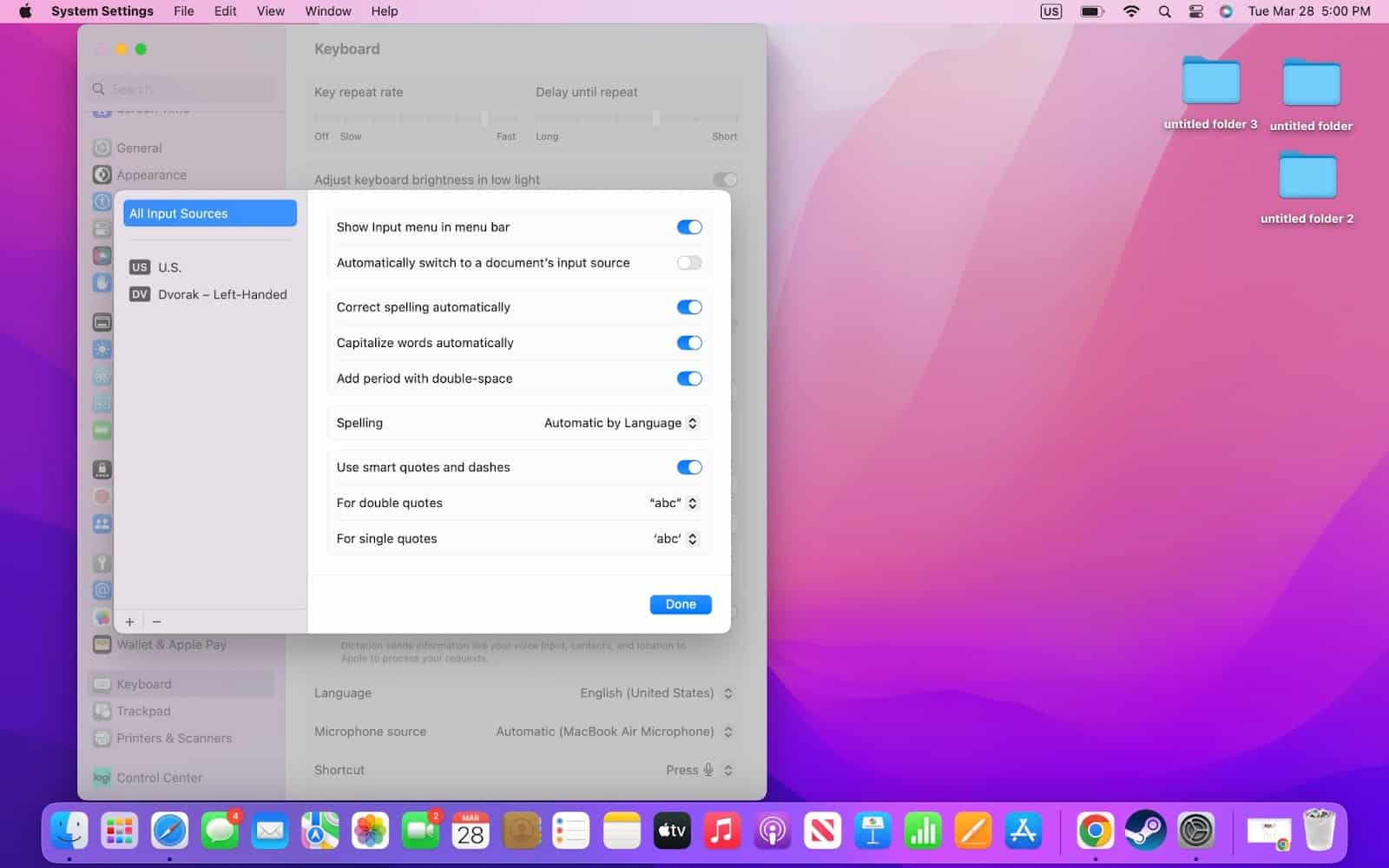Open the View menu
This screenshot has height=868, width=1389.
coord(270,11)
